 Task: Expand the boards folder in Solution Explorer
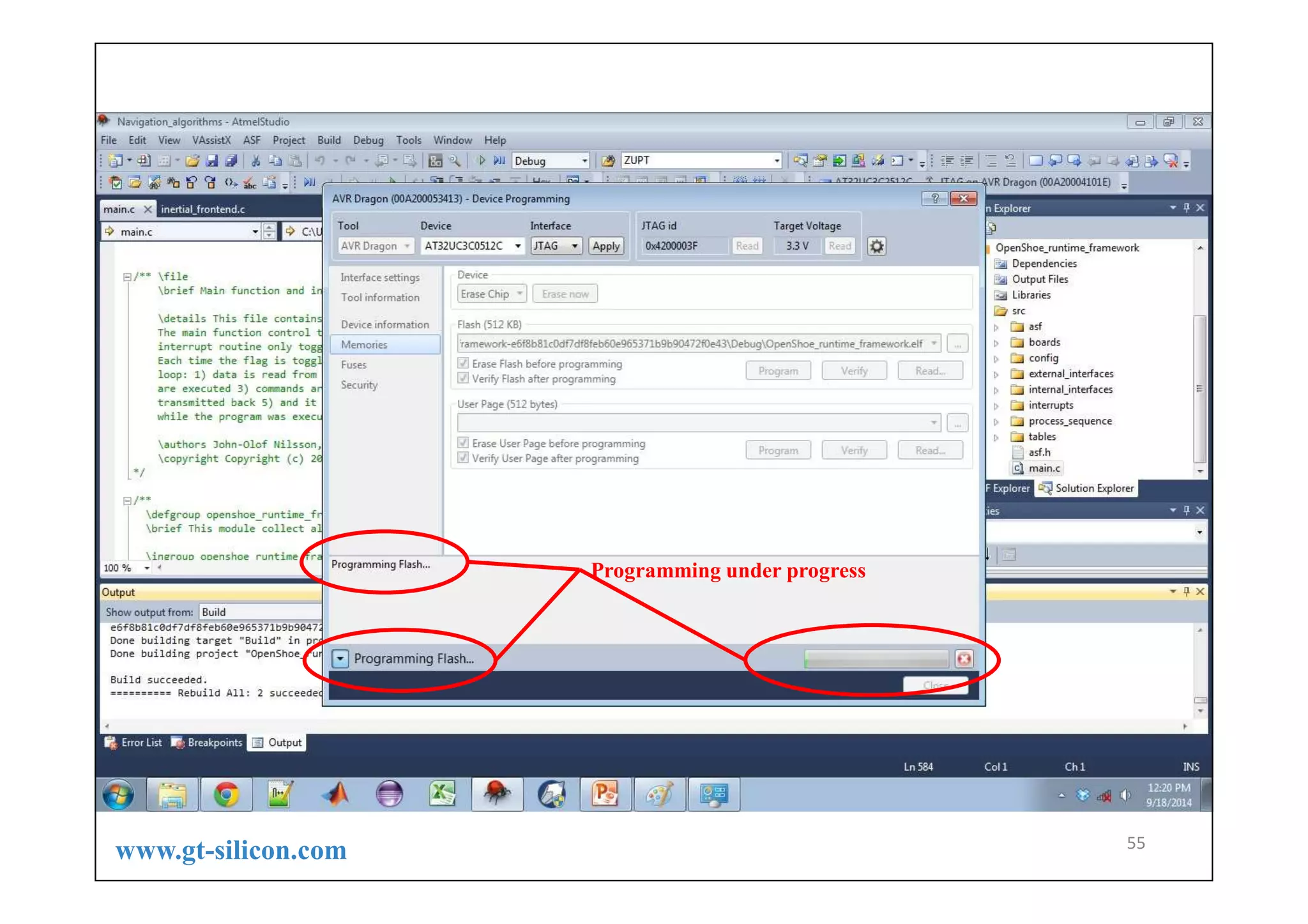(x=996, y=343)
